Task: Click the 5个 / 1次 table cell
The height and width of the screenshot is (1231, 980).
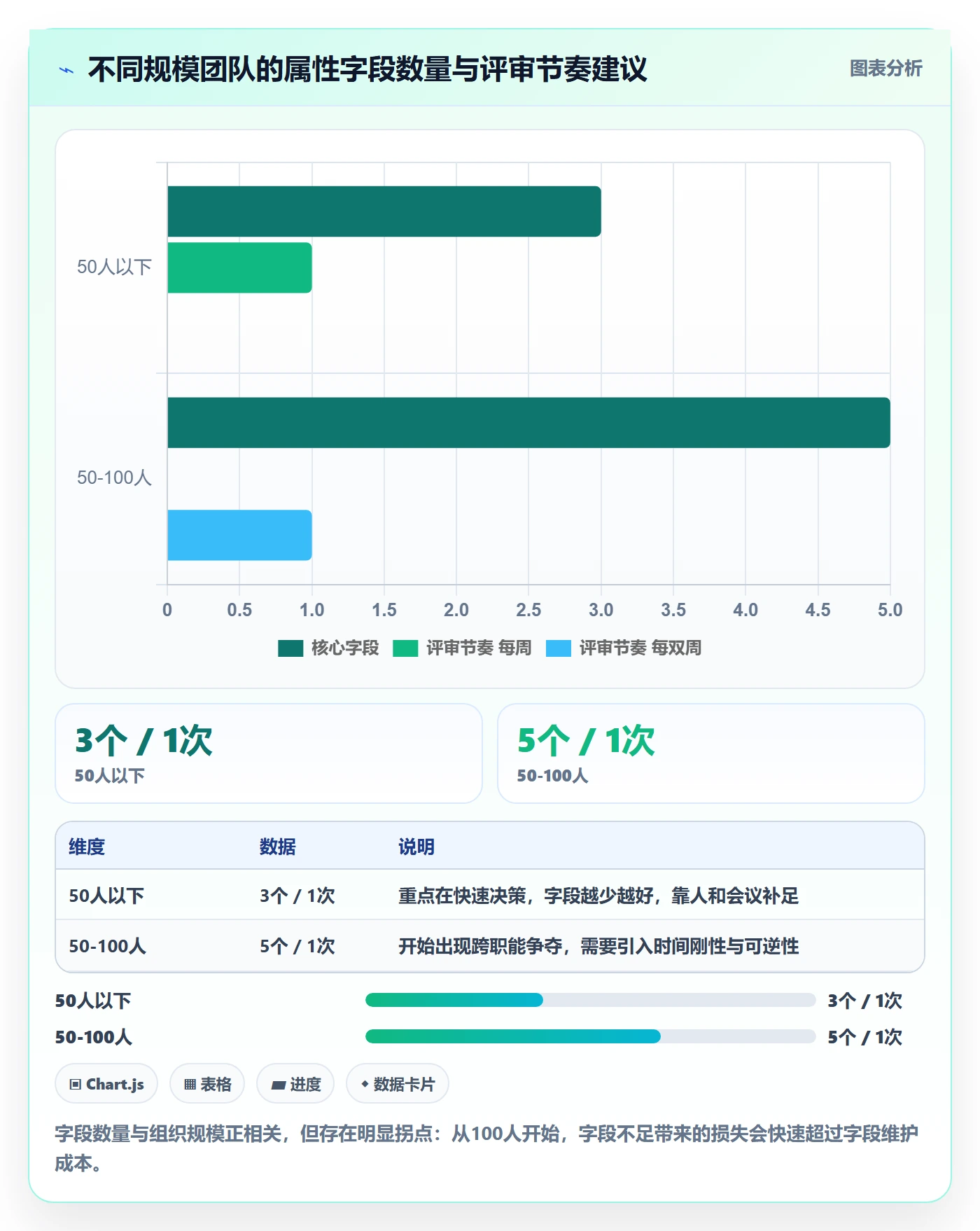Action: point(297,946)
